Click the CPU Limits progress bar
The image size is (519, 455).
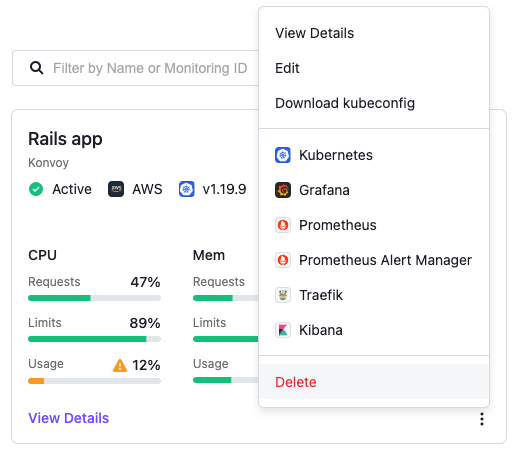pos(94,339)
